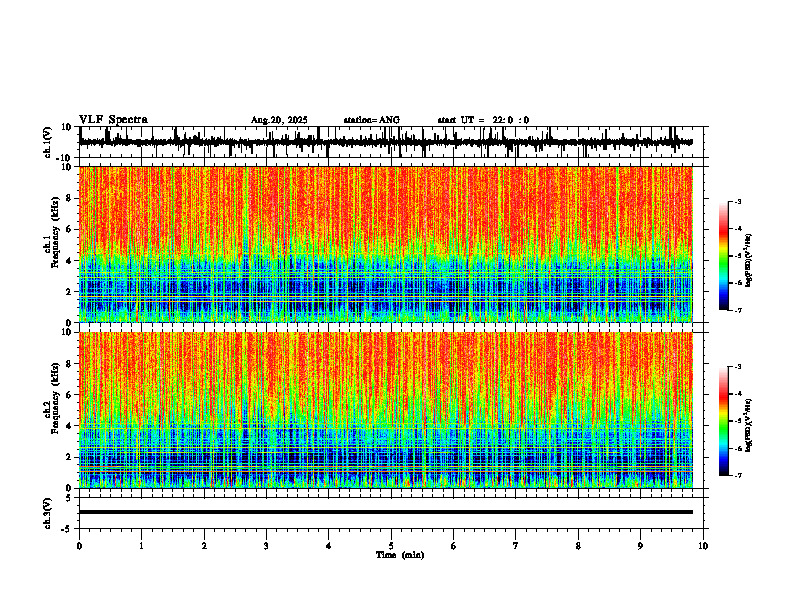This screenshot has height=612, width=792.
Task: Click the '8' kHz tick on ch.2 spectrogram
Action: [x=69, y=364]
